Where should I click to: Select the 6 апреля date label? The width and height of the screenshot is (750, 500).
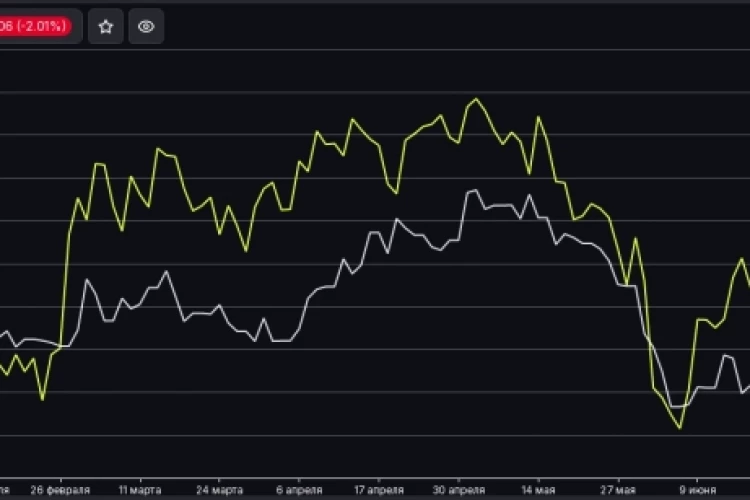coord(299,490)
